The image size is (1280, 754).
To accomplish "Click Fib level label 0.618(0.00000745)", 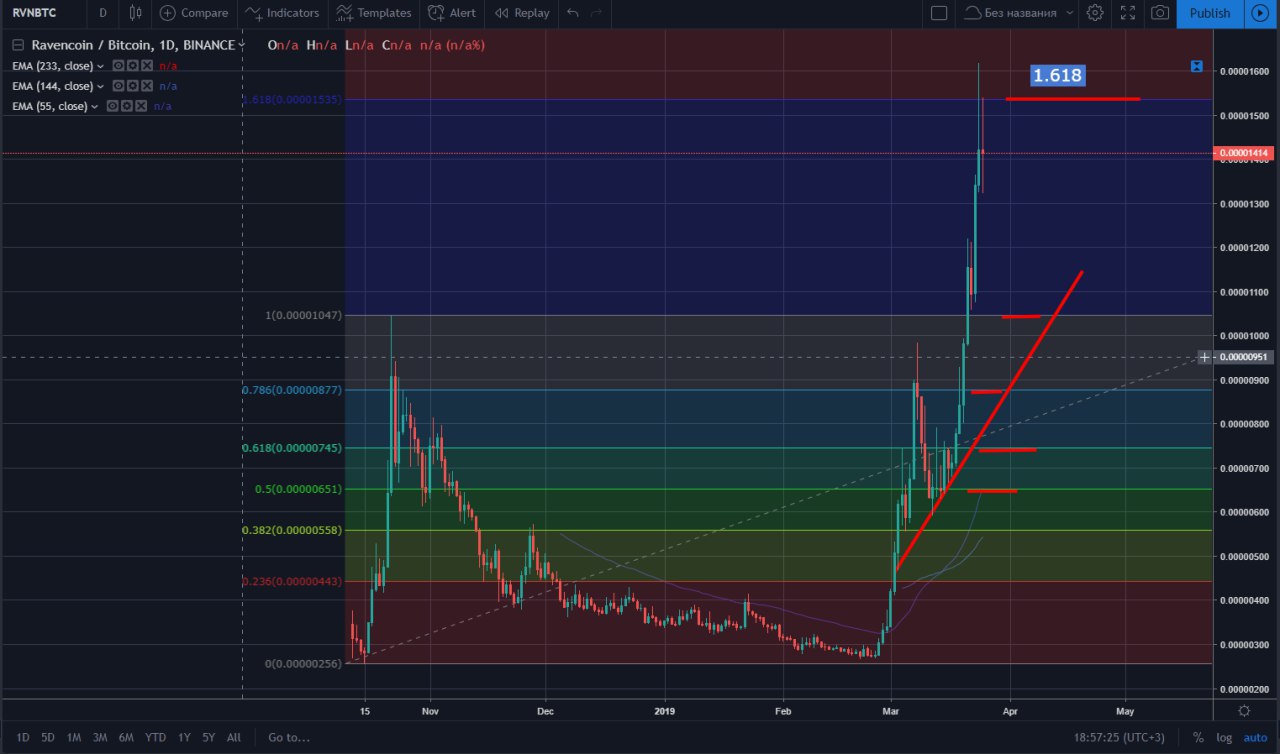I will click(292, 448).
